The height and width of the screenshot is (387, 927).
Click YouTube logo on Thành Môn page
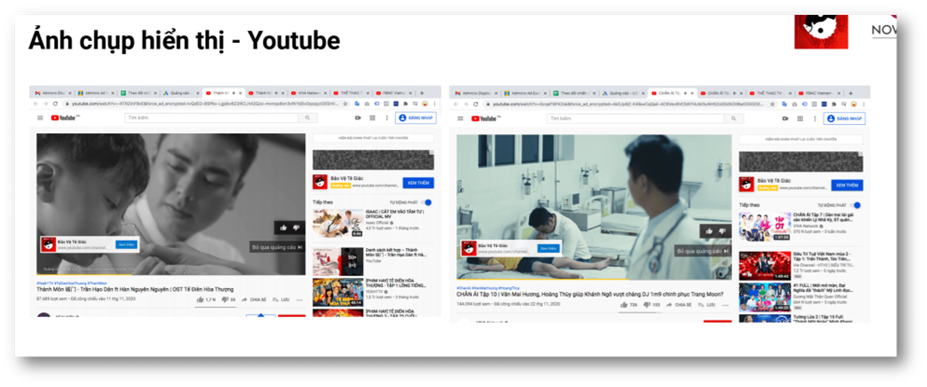(x=64, y=118)
